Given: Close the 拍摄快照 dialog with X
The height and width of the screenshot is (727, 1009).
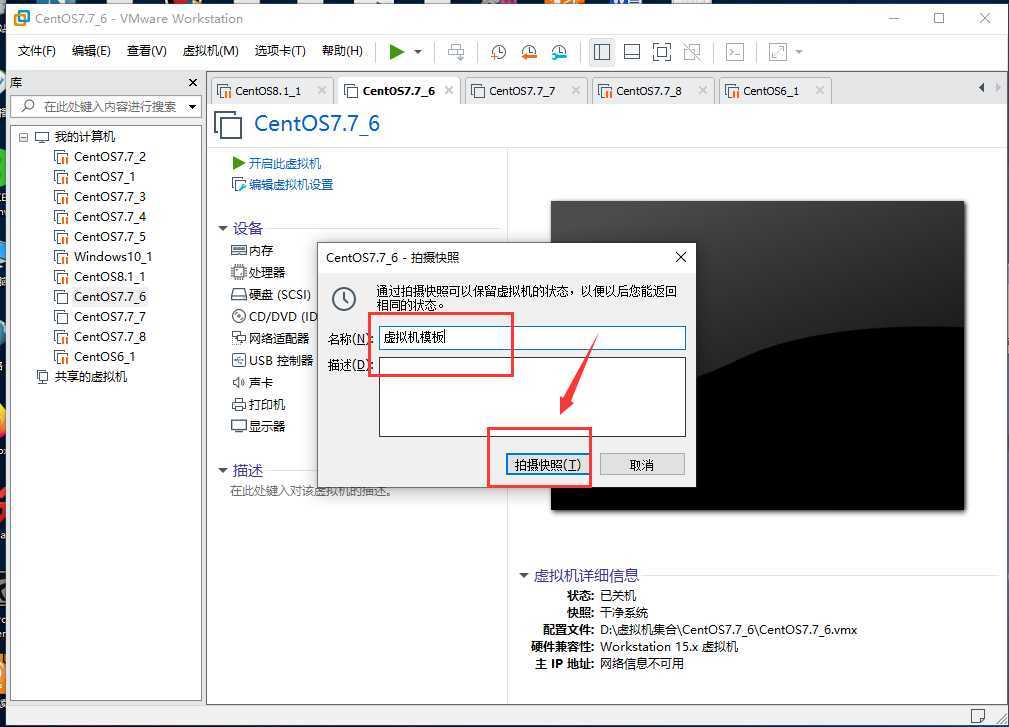Looking at the screenshot, I should point(680,257).
